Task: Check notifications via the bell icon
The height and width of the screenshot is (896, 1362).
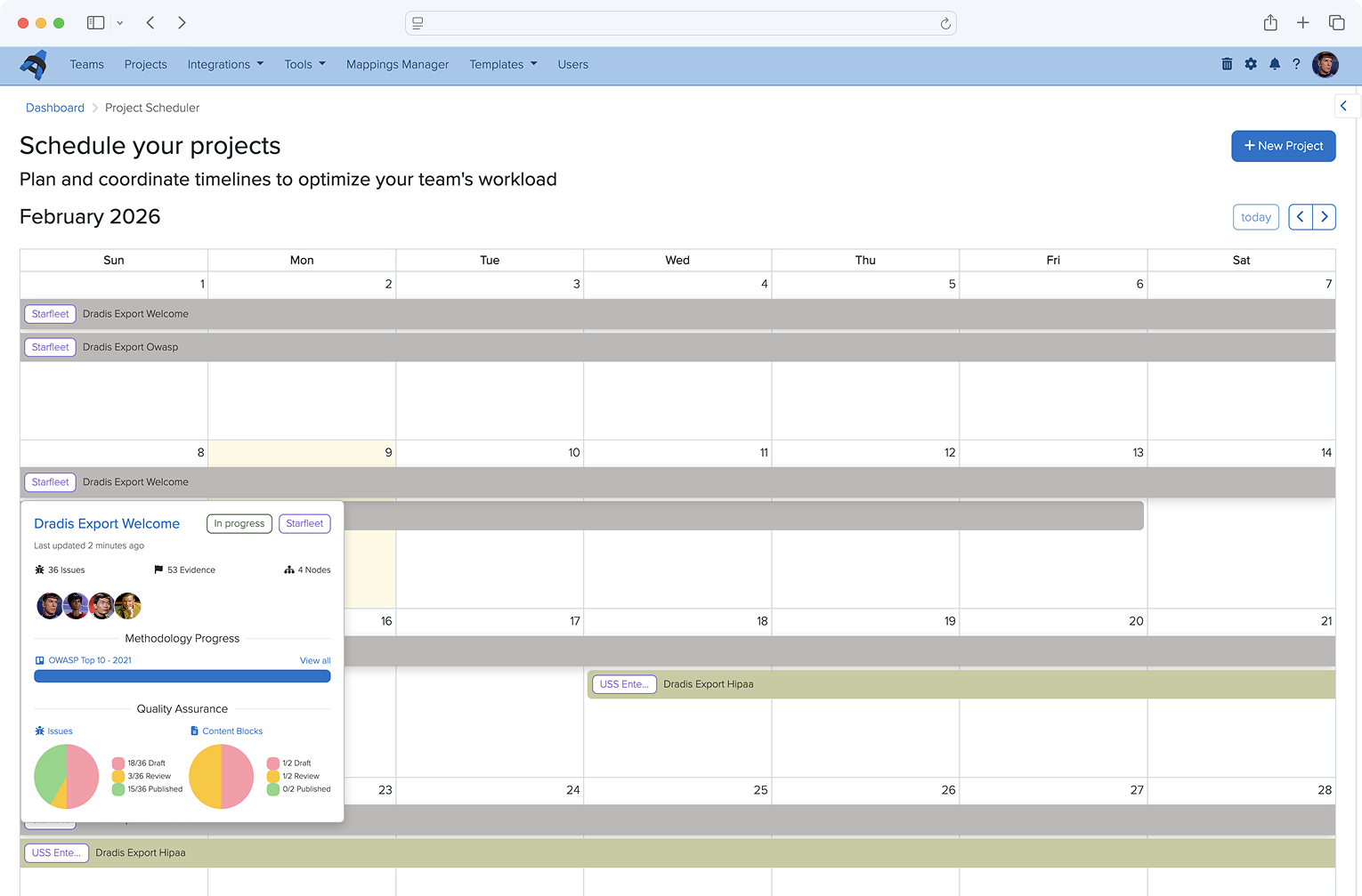Action: tap(1274, 64)
